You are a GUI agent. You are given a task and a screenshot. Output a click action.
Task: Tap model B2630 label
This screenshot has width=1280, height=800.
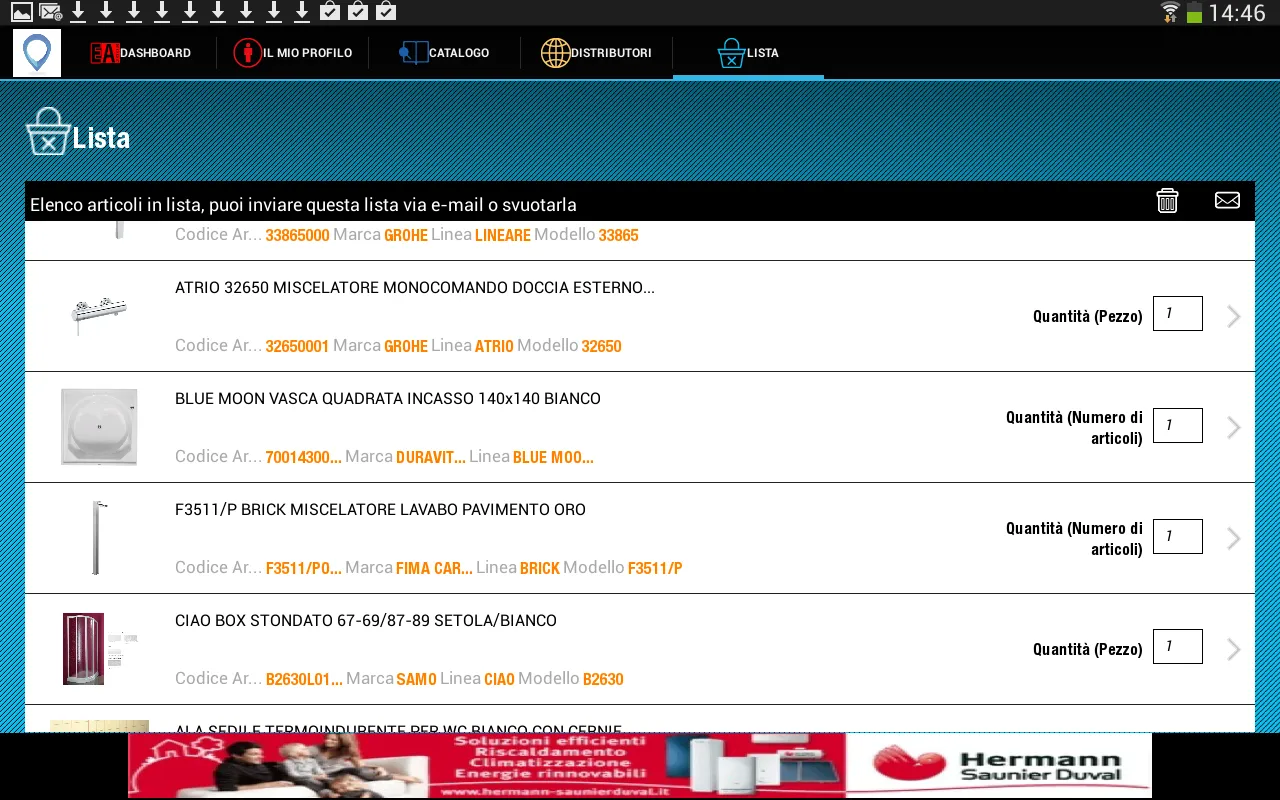tap(603, 680)
